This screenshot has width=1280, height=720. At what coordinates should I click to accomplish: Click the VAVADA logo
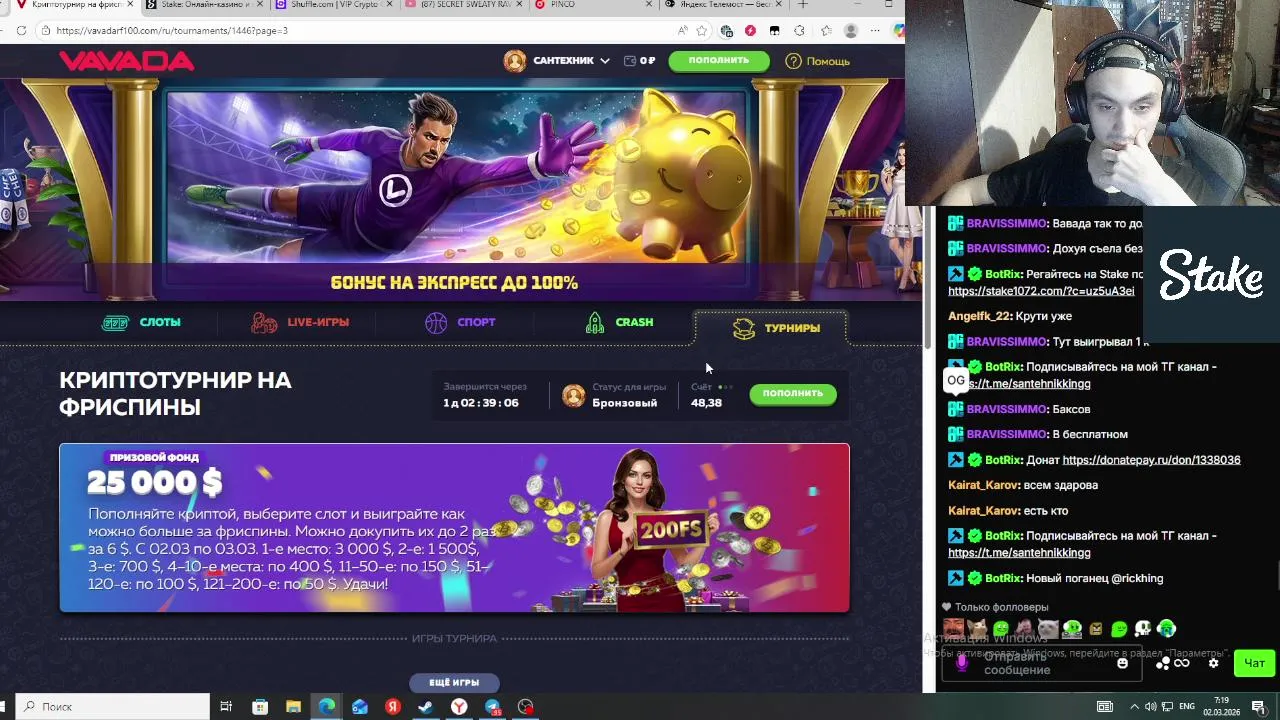126,61
